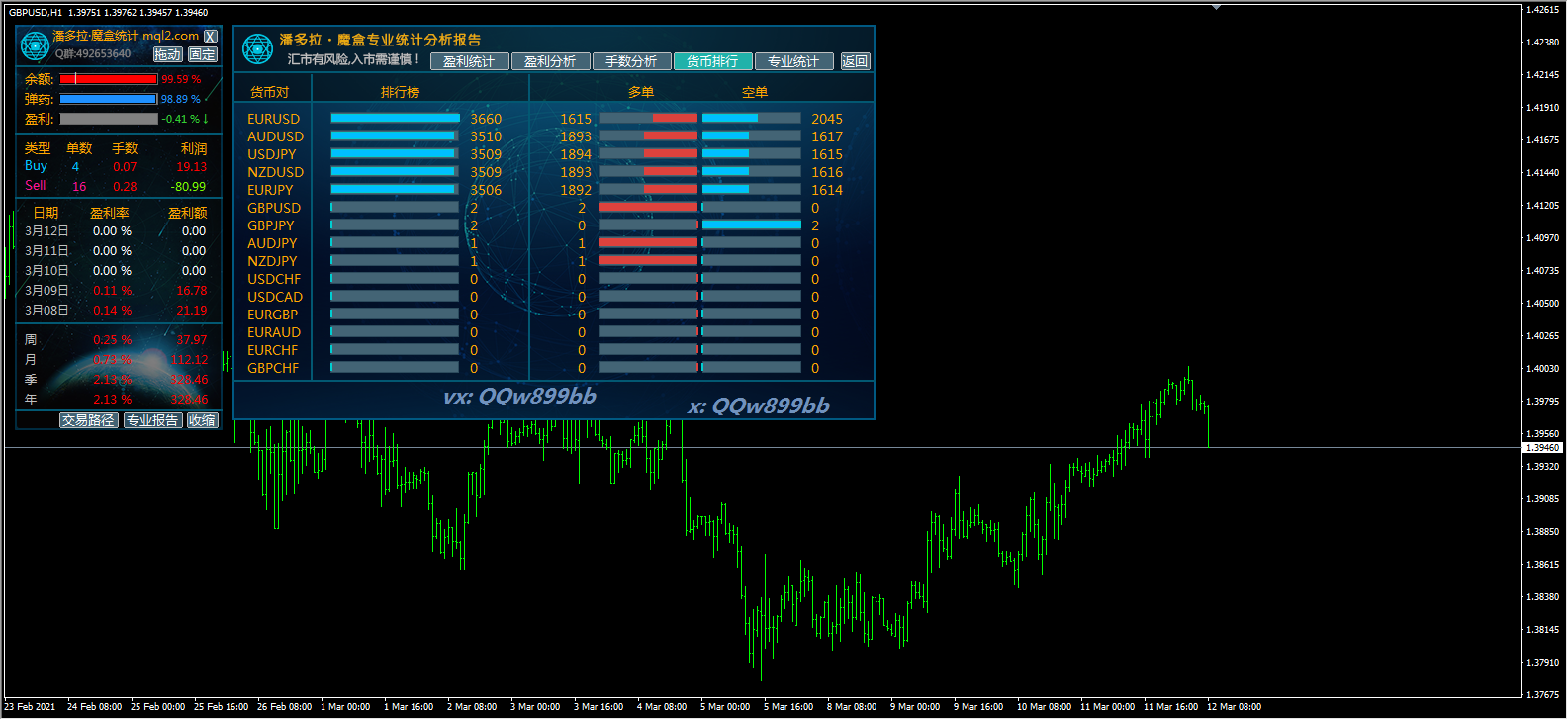Select the USDJPY currency pair label
This screenshot has width=1568, height=720.
click(271, 154)
